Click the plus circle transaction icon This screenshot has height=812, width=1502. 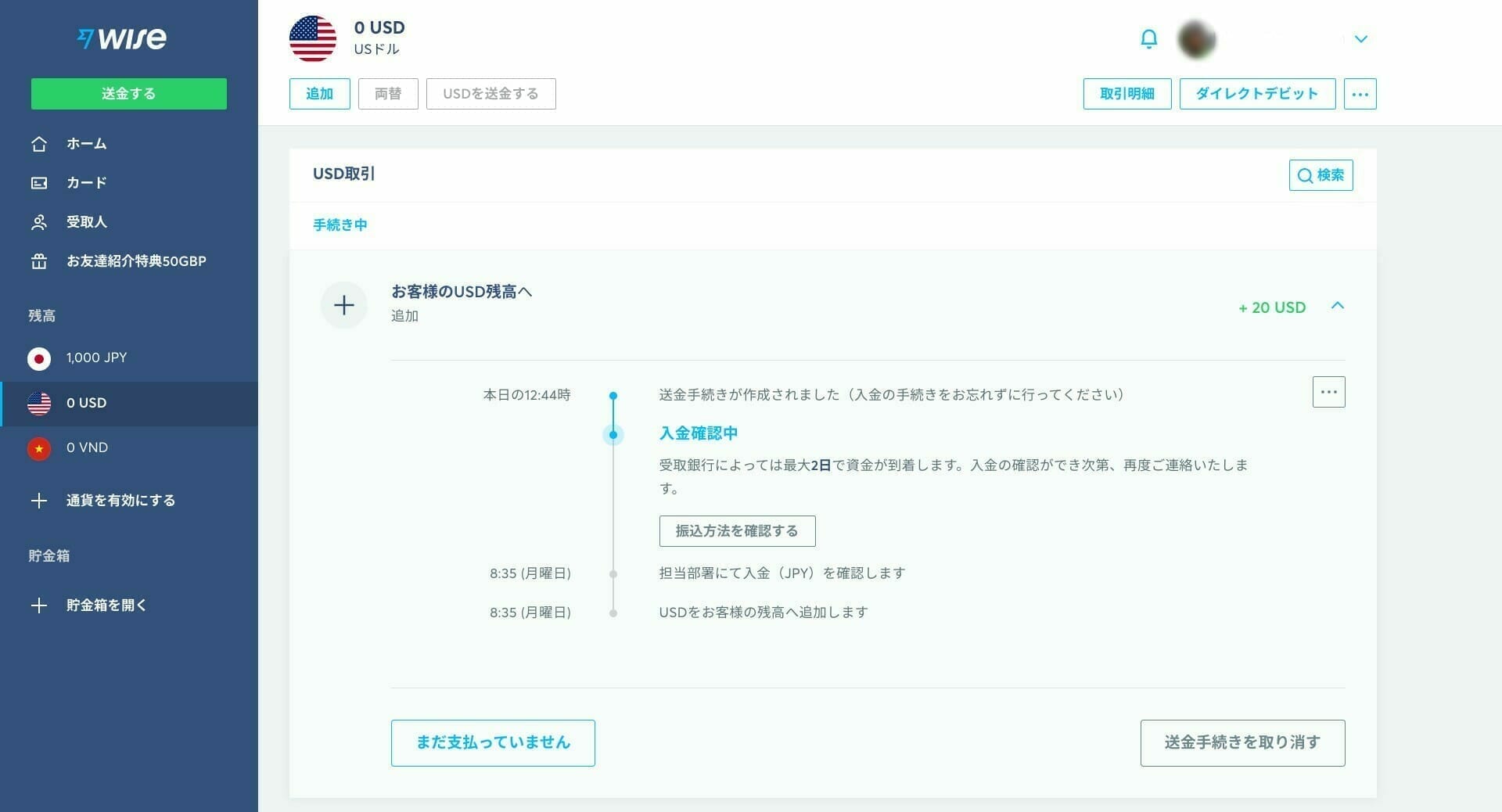coord(344,305)
